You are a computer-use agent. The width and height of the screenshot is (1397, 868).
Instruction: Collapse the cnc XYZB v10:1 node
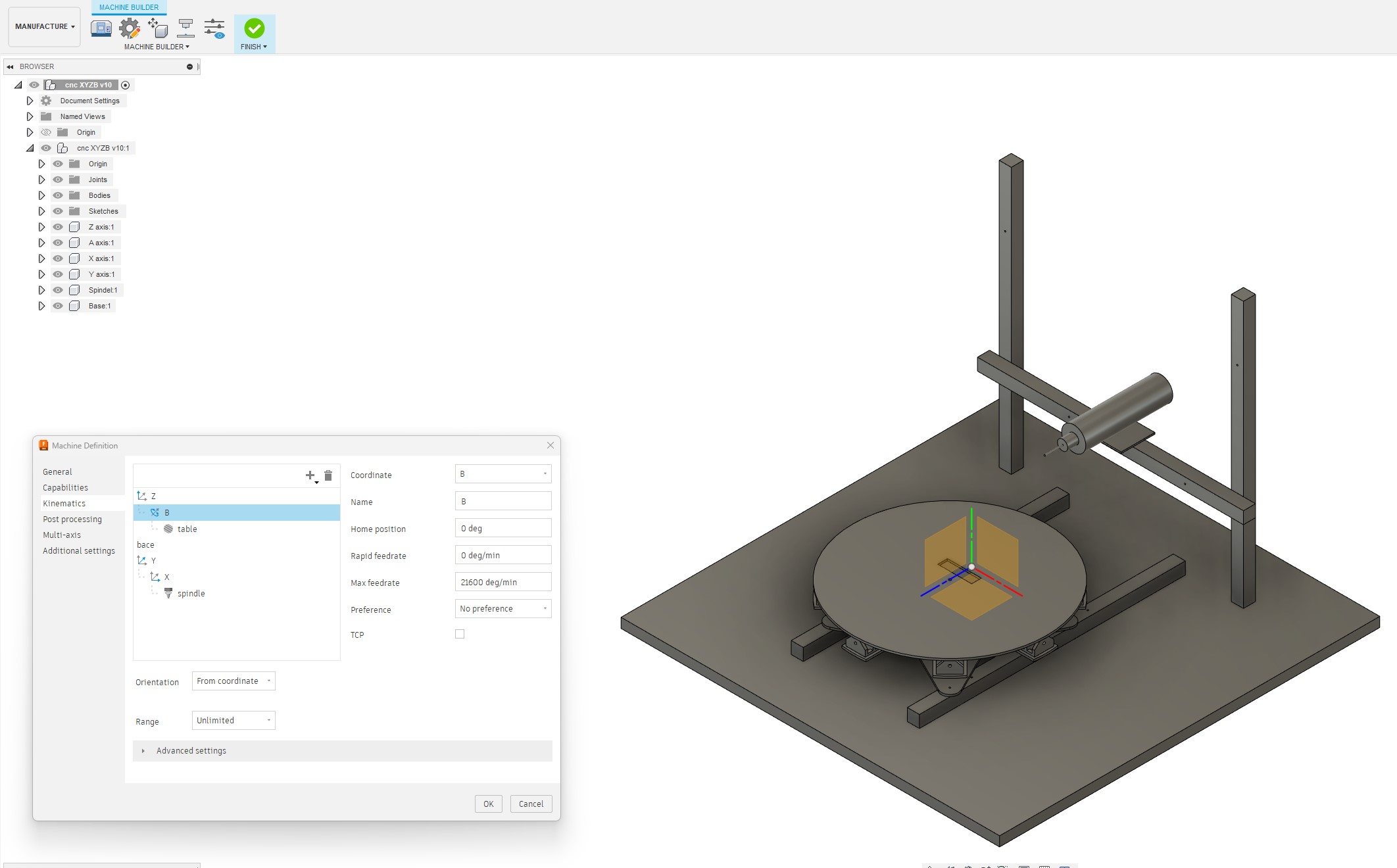pos(30,148)
